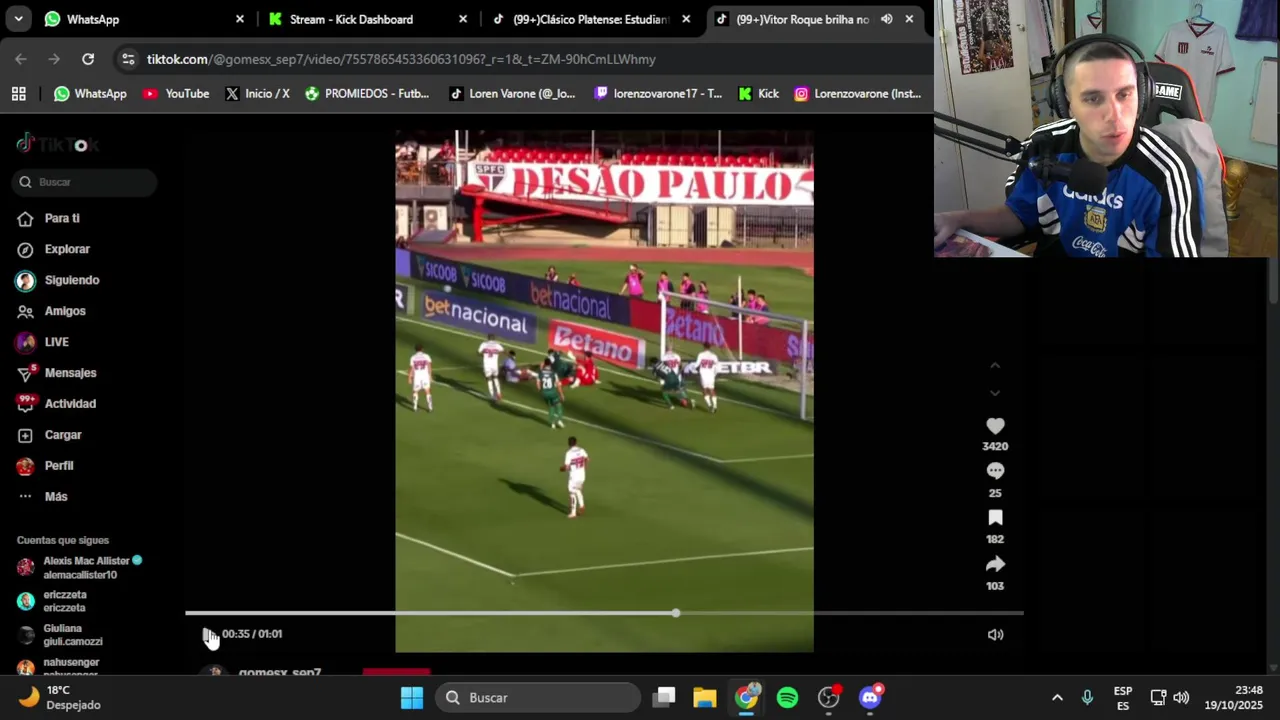The width and height of the screenshot is (1280, 720).
Task: Go to previous video with up chevron
Action: pos(995,366)
